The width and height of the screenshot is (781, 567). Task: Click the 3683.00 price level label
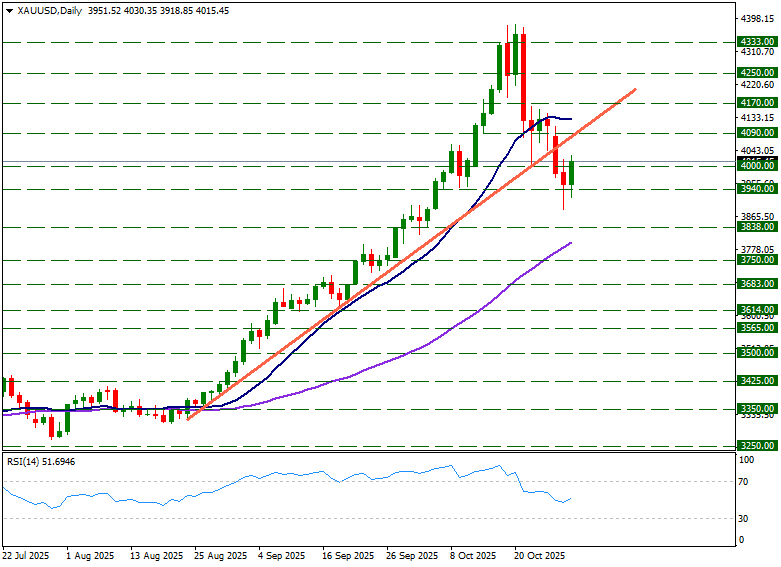(756, 284)
